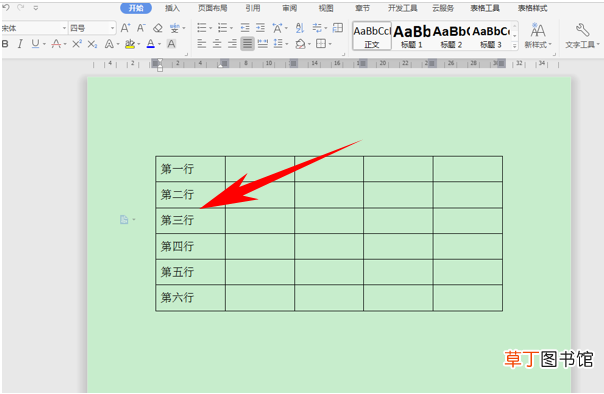Expand the 宋体 font name dropdown
604x394 pixels.
64,28
